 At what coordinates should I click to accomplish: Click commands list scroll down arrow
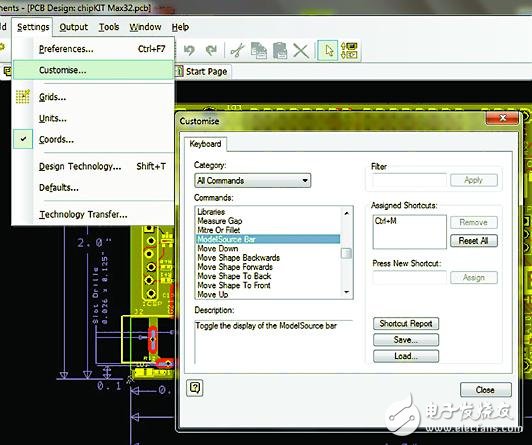346,292
